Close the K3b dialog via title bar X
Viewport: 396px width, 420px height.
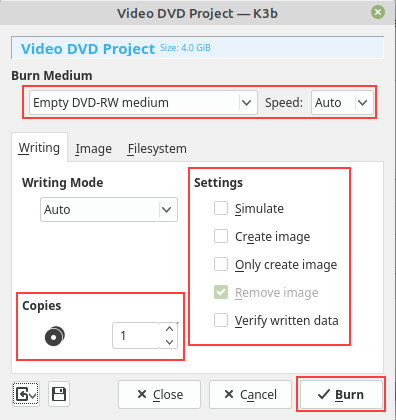378,12
